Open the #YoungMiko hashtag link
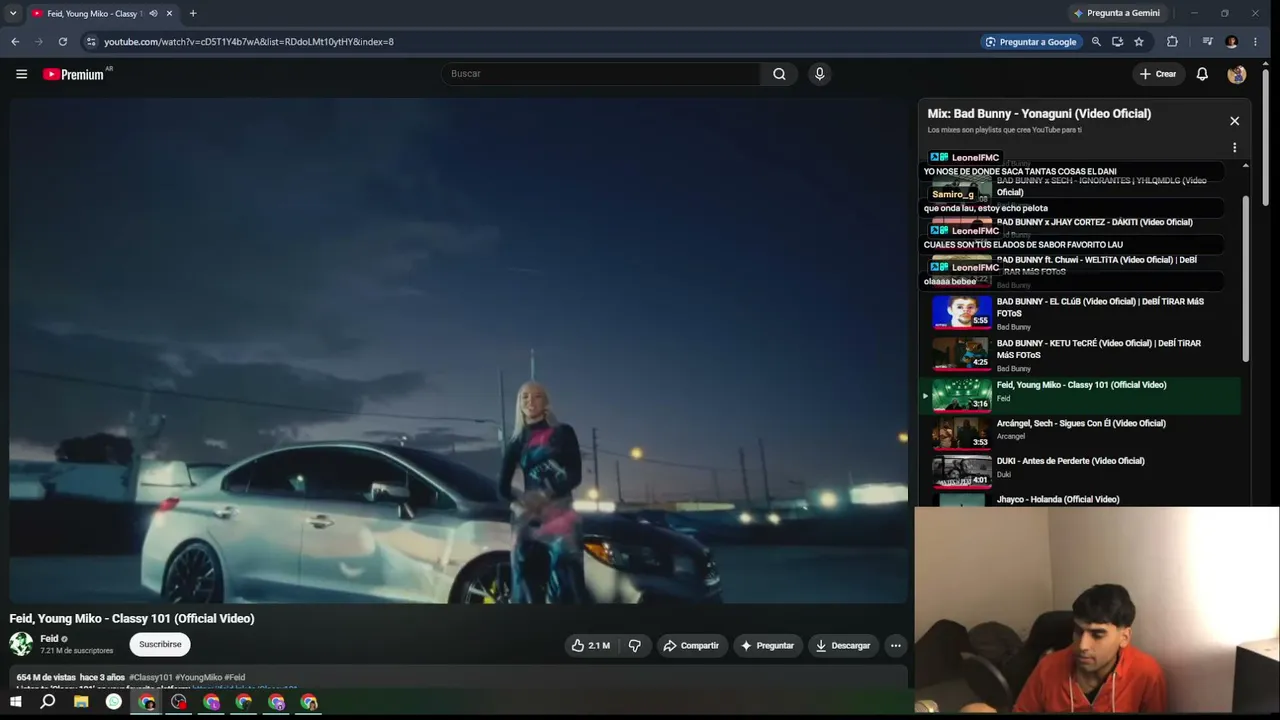The image size is (1280, 720). tap(197, 678)
